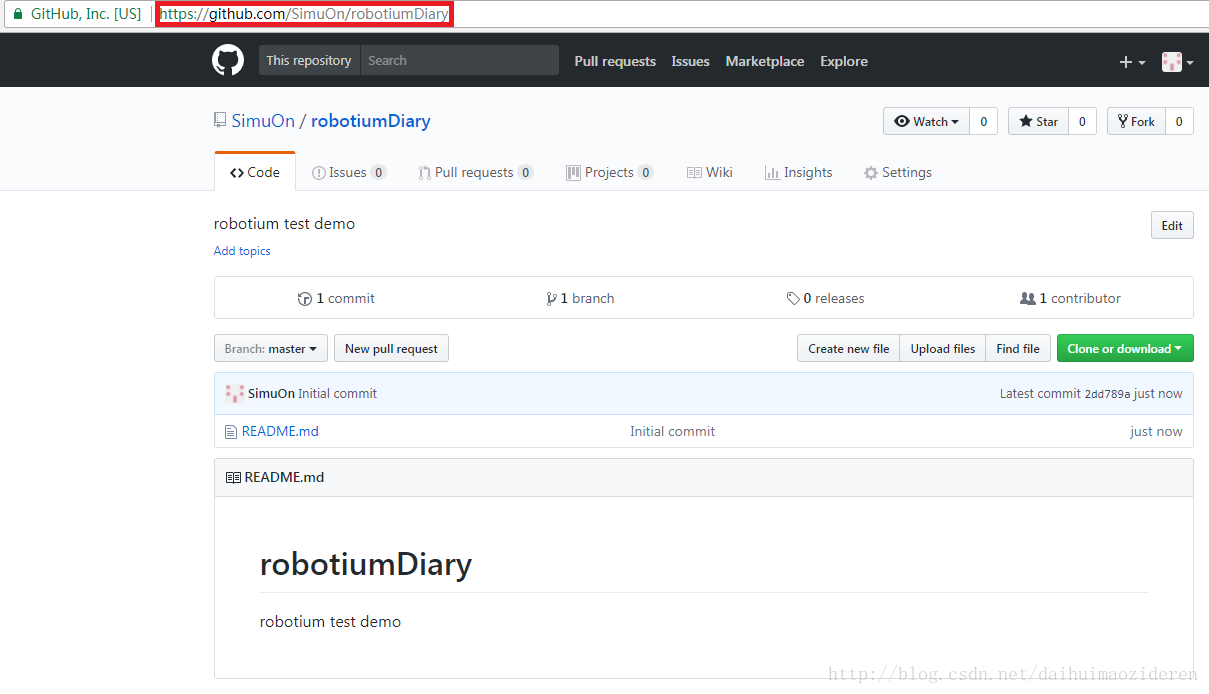Open the README.md file link
1209x694 pixels.
point(280,431)
